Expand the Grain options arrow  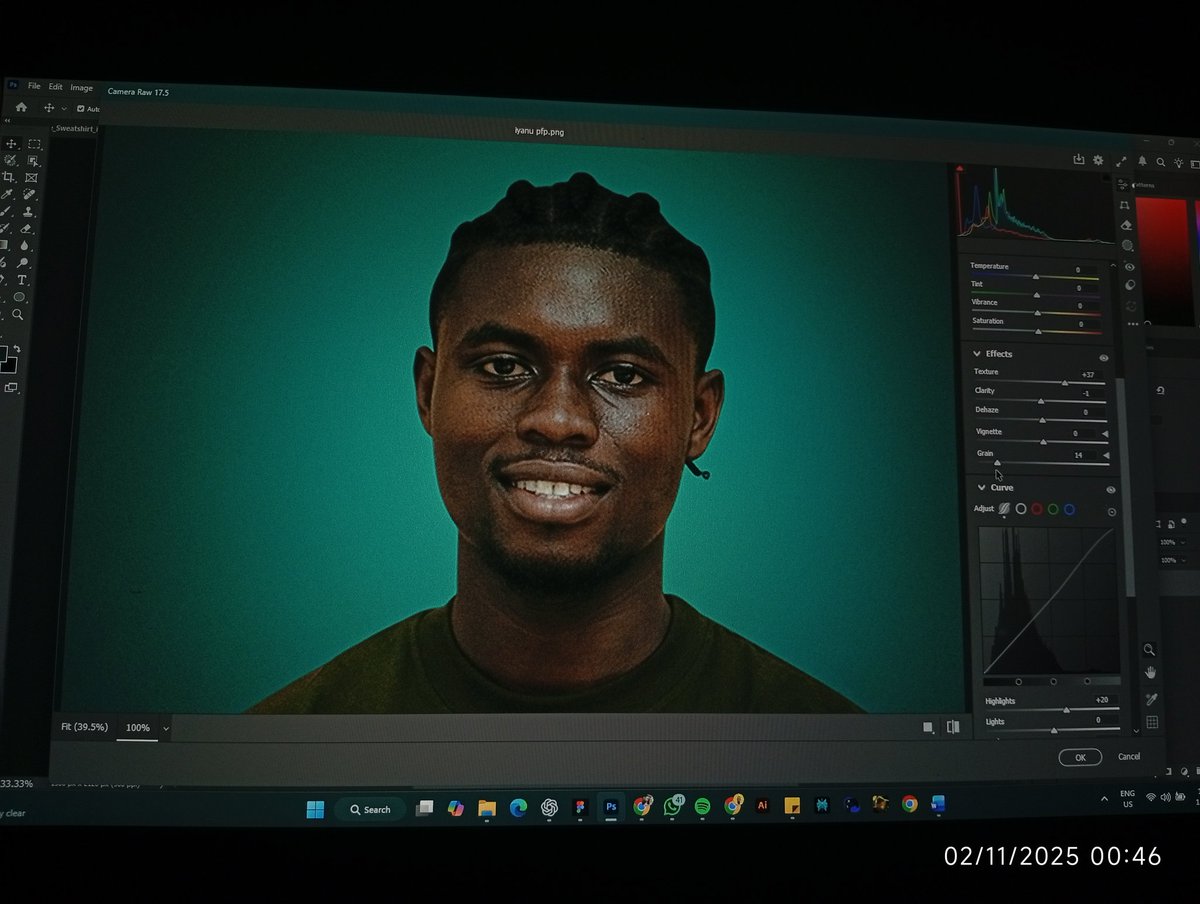(1107, 455)
